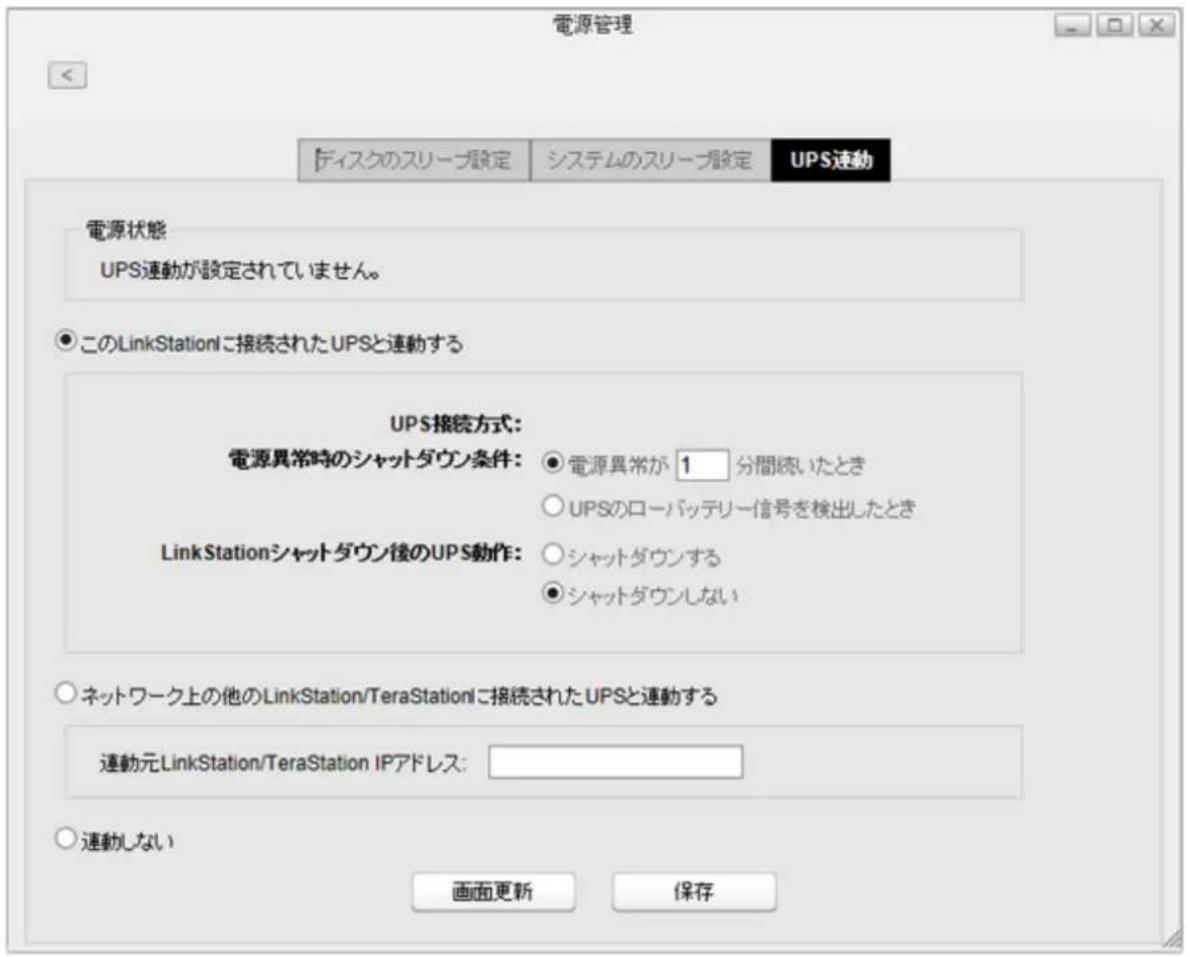Select ネットワーク上の他のLinkStation/TeraStation UPS option
The width and height of the screenshot is (1190, 957).
pos(66,693)
